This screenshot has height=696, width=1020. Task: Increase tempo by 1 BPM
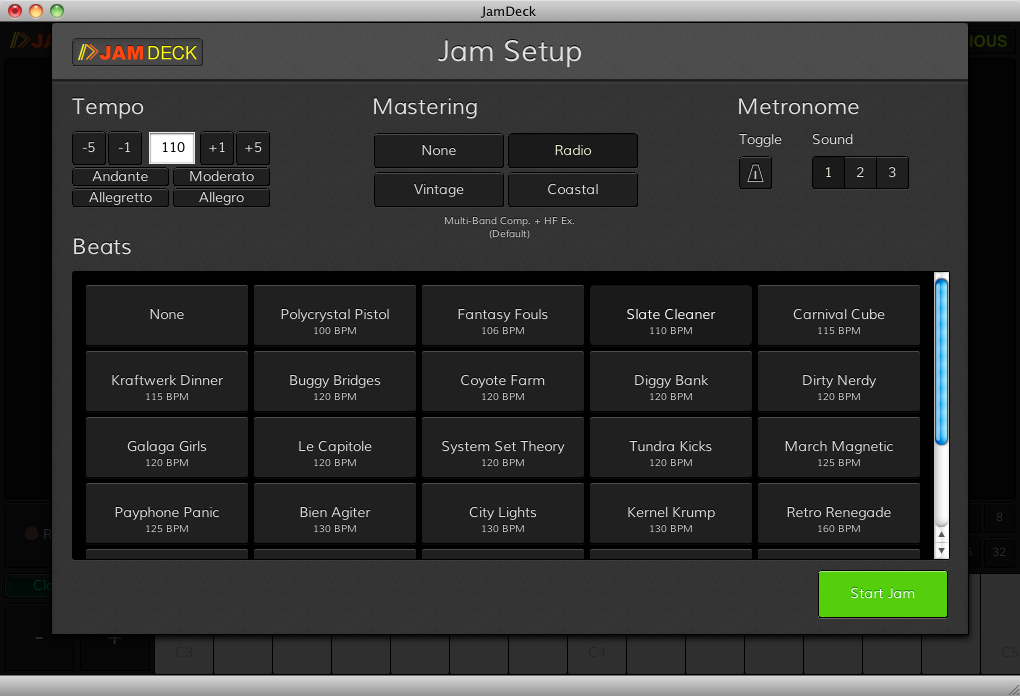[x=217, y=148]
